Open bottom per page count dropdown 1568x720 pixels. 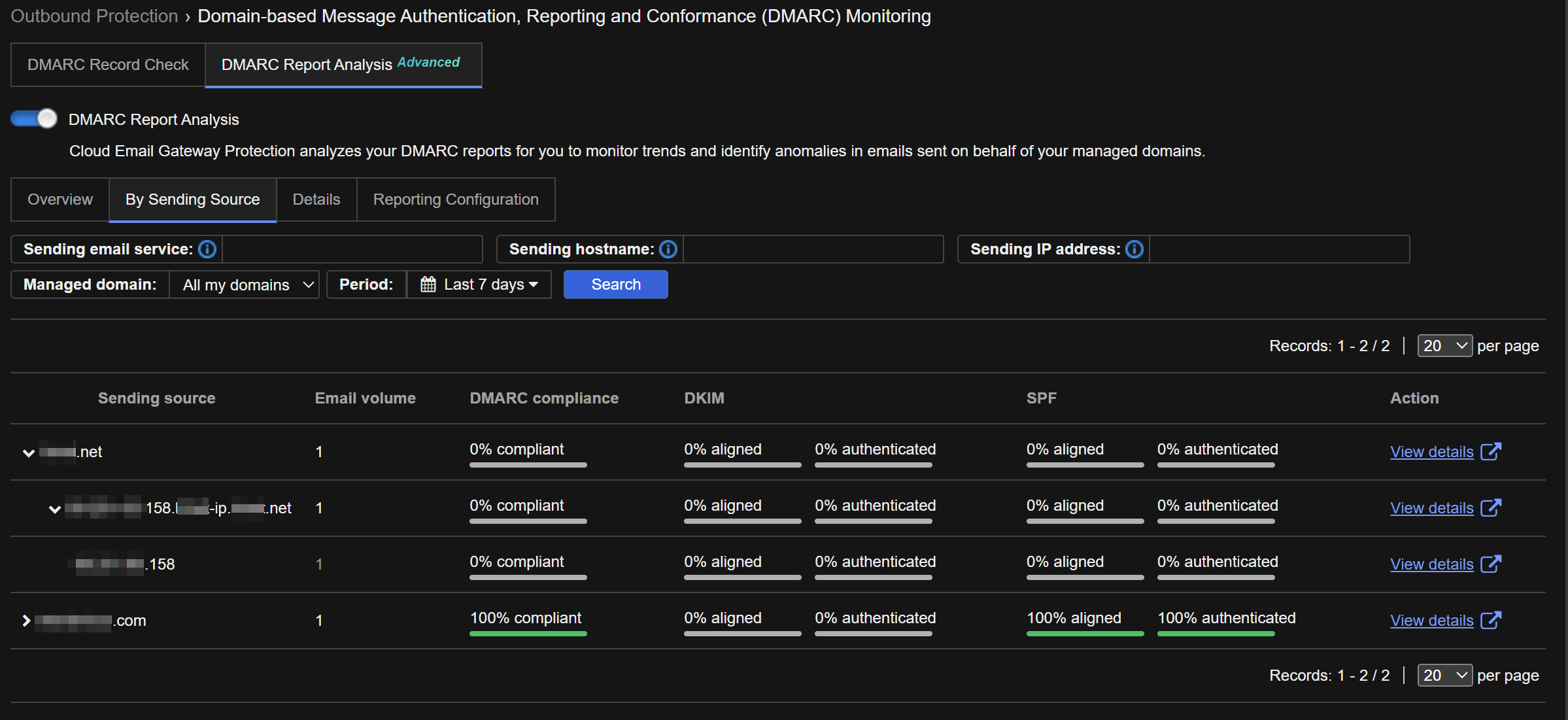[x=1444, y=676]
